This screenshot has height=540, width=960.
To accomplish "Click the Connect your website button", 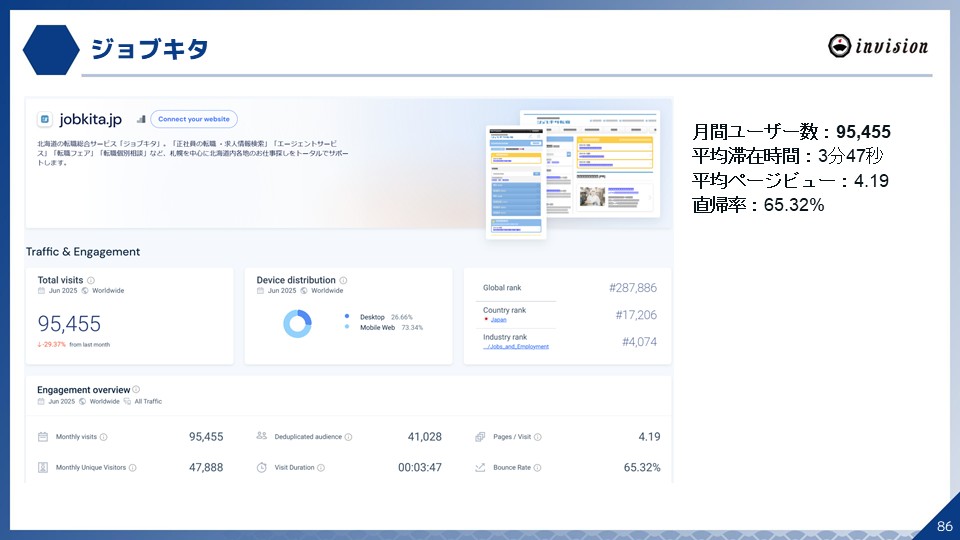I will (x=193, y=119).
